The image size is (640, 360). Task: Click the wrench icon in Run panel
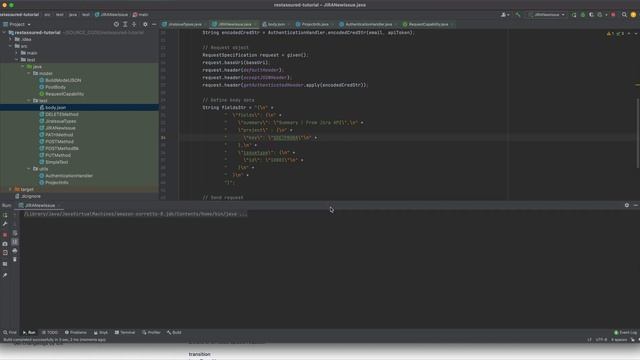[x=5, y=224]
